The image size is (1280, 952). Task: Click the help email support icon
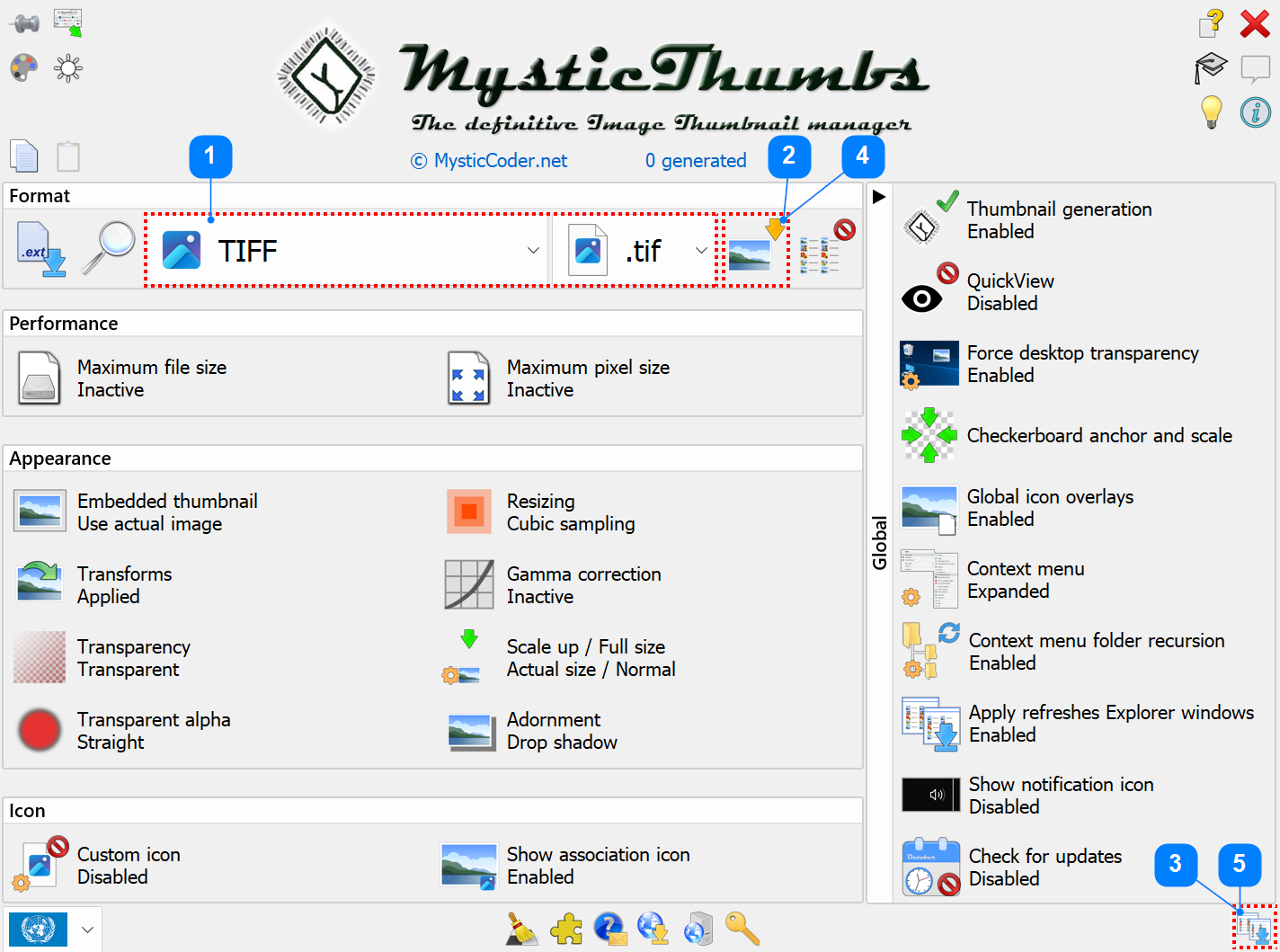tap(610, 929)
